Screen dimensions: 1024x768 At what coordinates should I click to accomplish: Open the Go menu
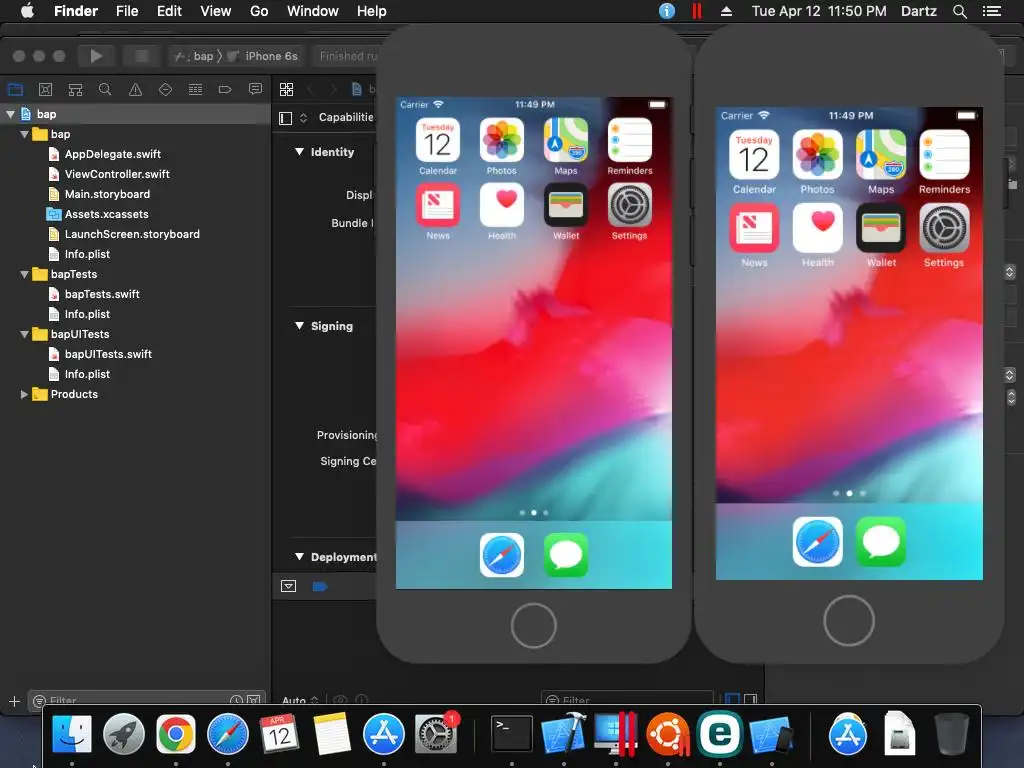pos(259,11)
